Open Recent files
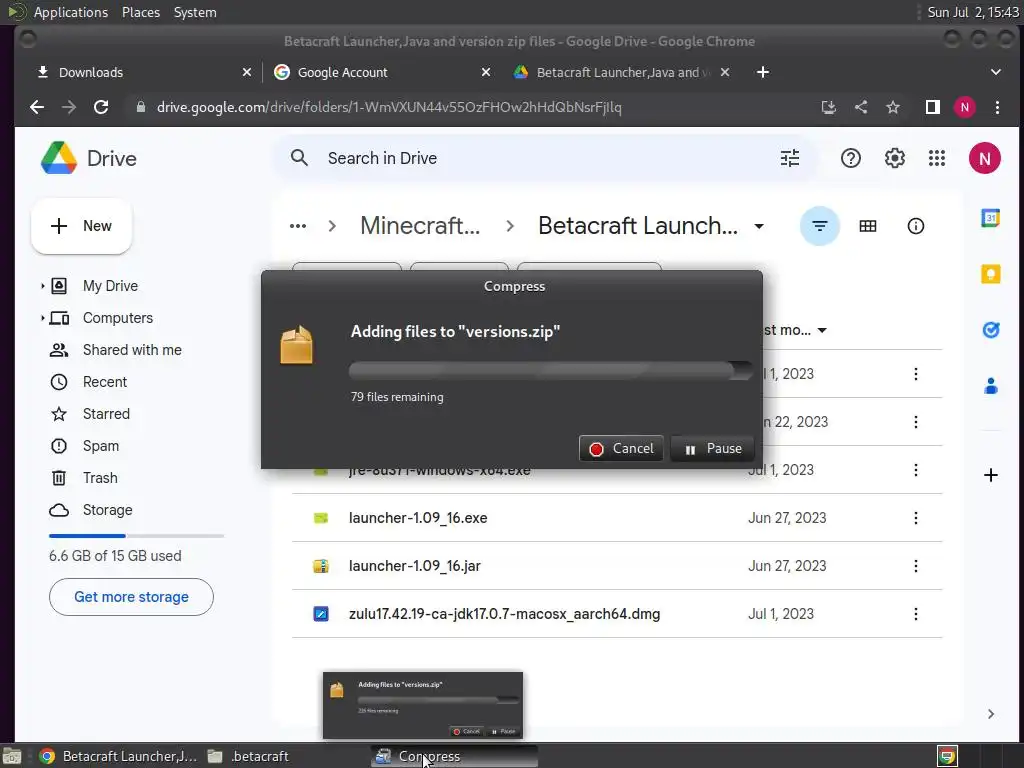 104,382
